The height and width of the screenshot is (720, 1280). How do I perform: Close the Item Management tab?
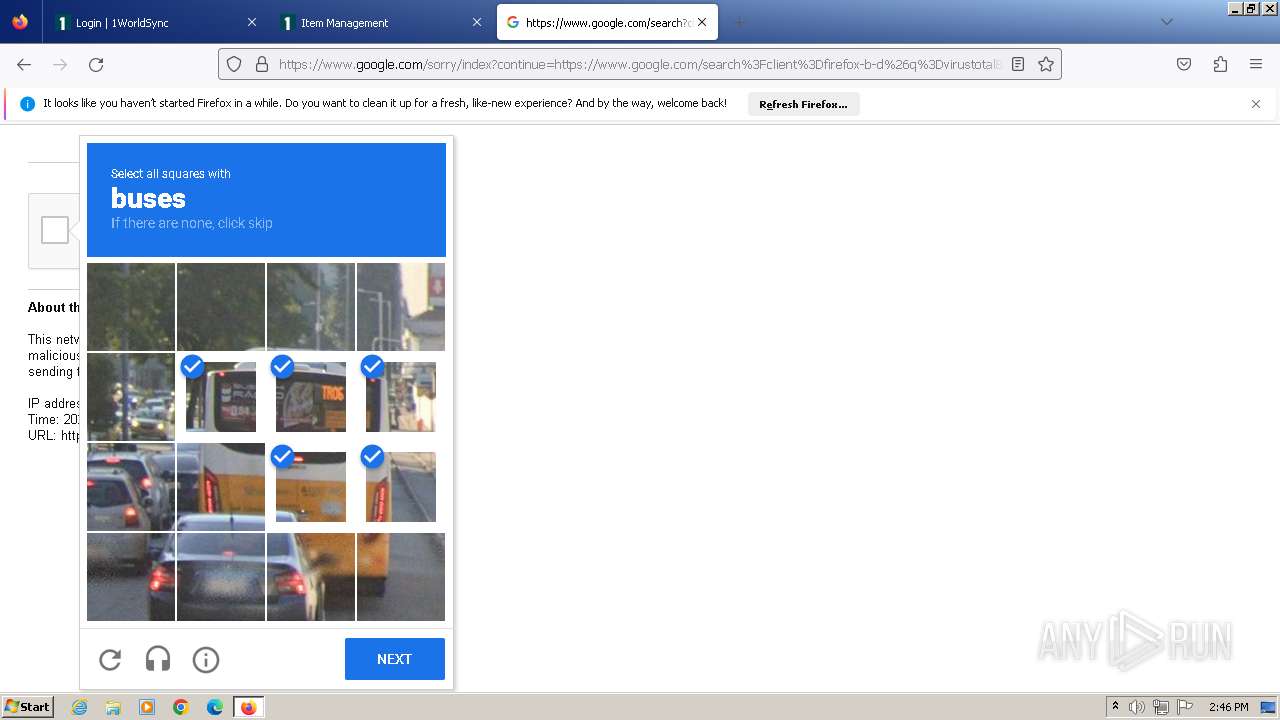click(x=477, y=22)
